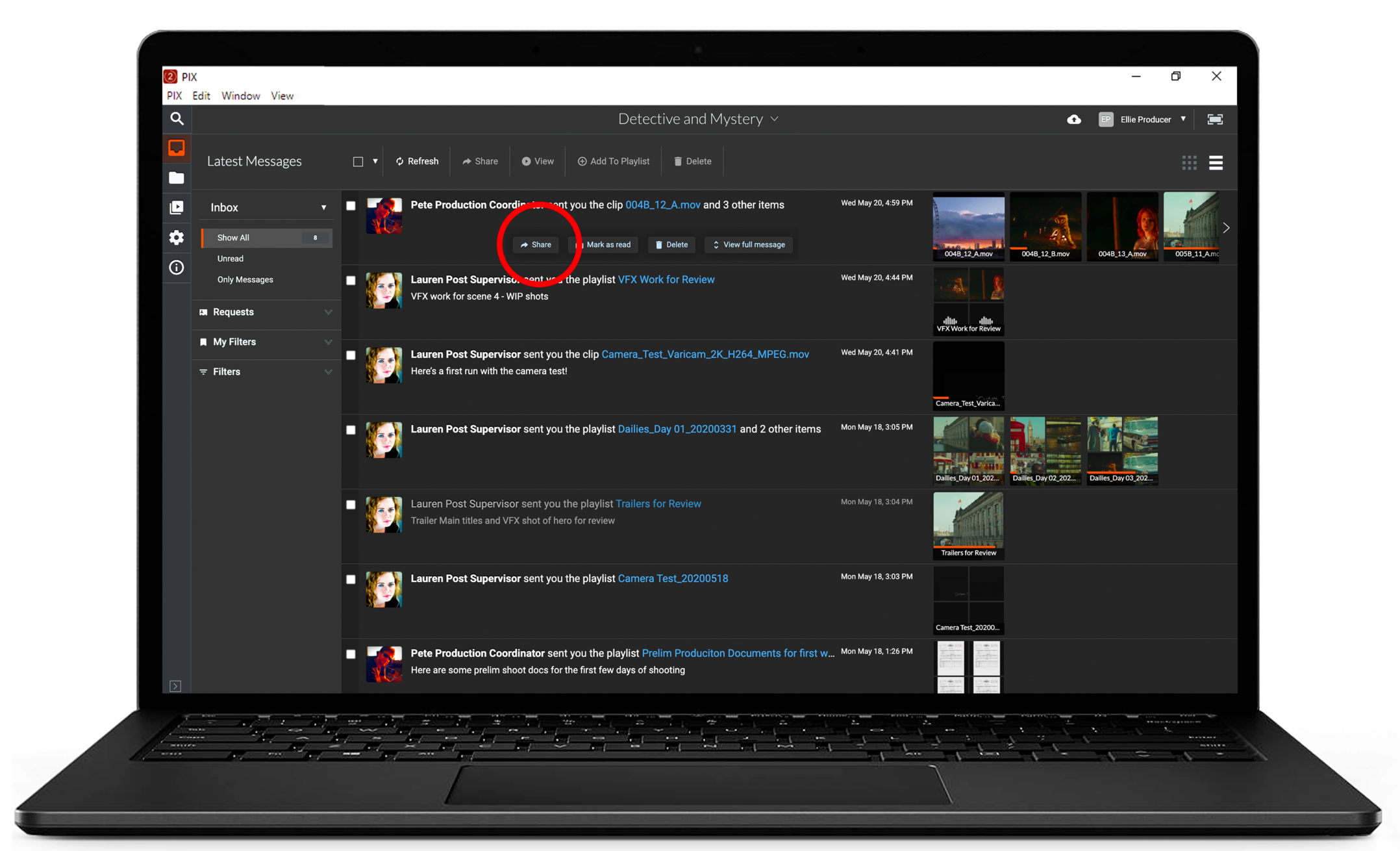
Task: Click the info circle icon in sidebar
Action: pyautogui.click(x=177, y=268)
